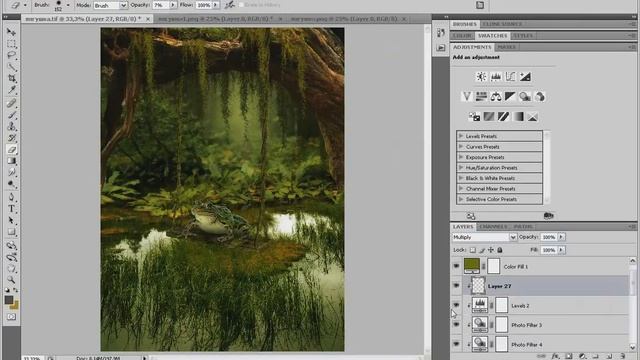Add a Color Balance adjustment

[496, 97]
